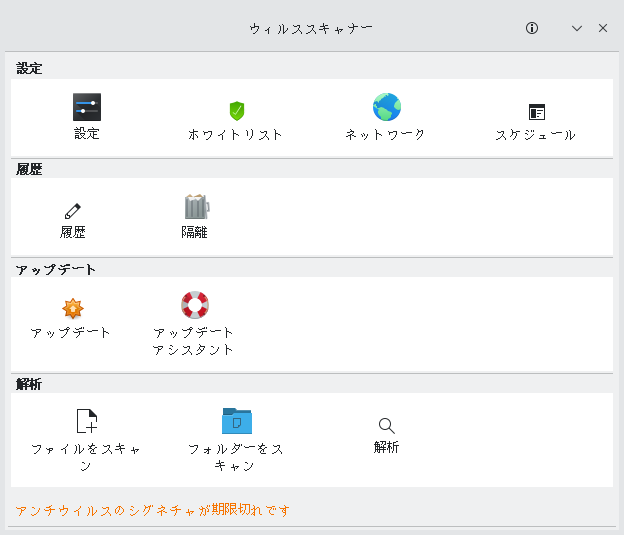Click the ホワイトリスト text label

coord(235,135)
